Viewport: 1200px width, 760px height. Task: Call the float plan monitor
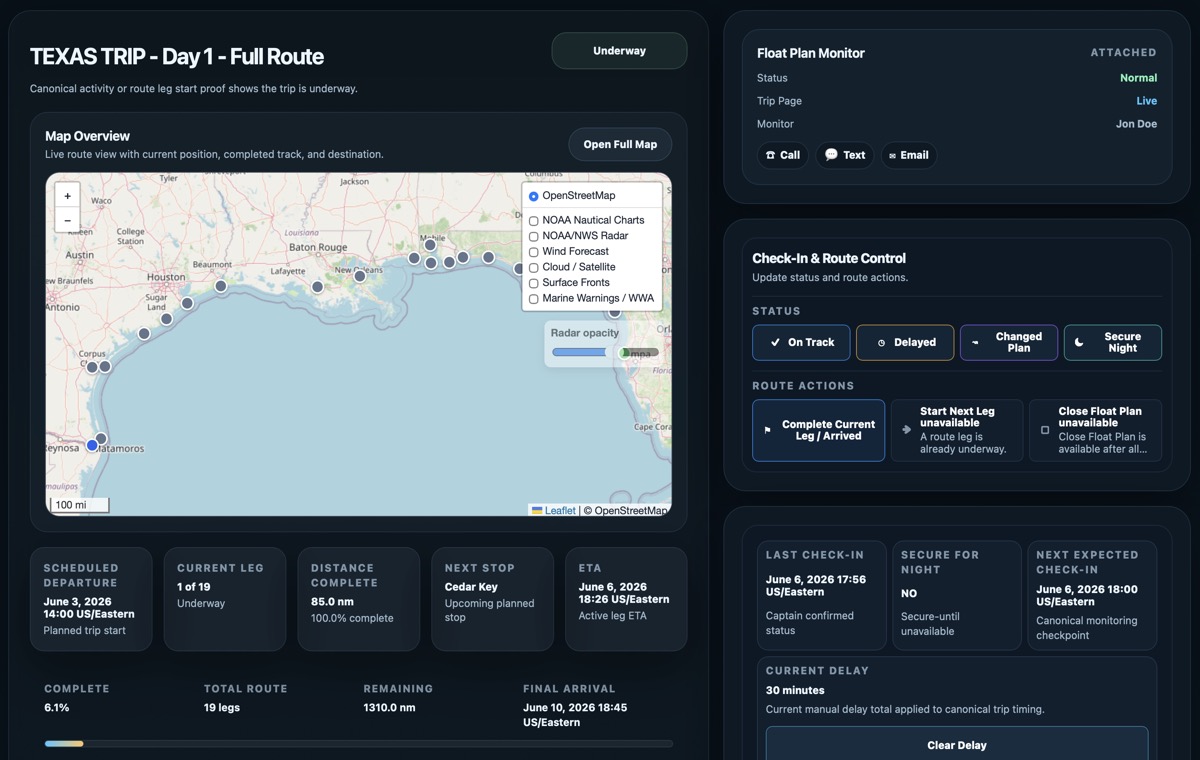[782, 155]
